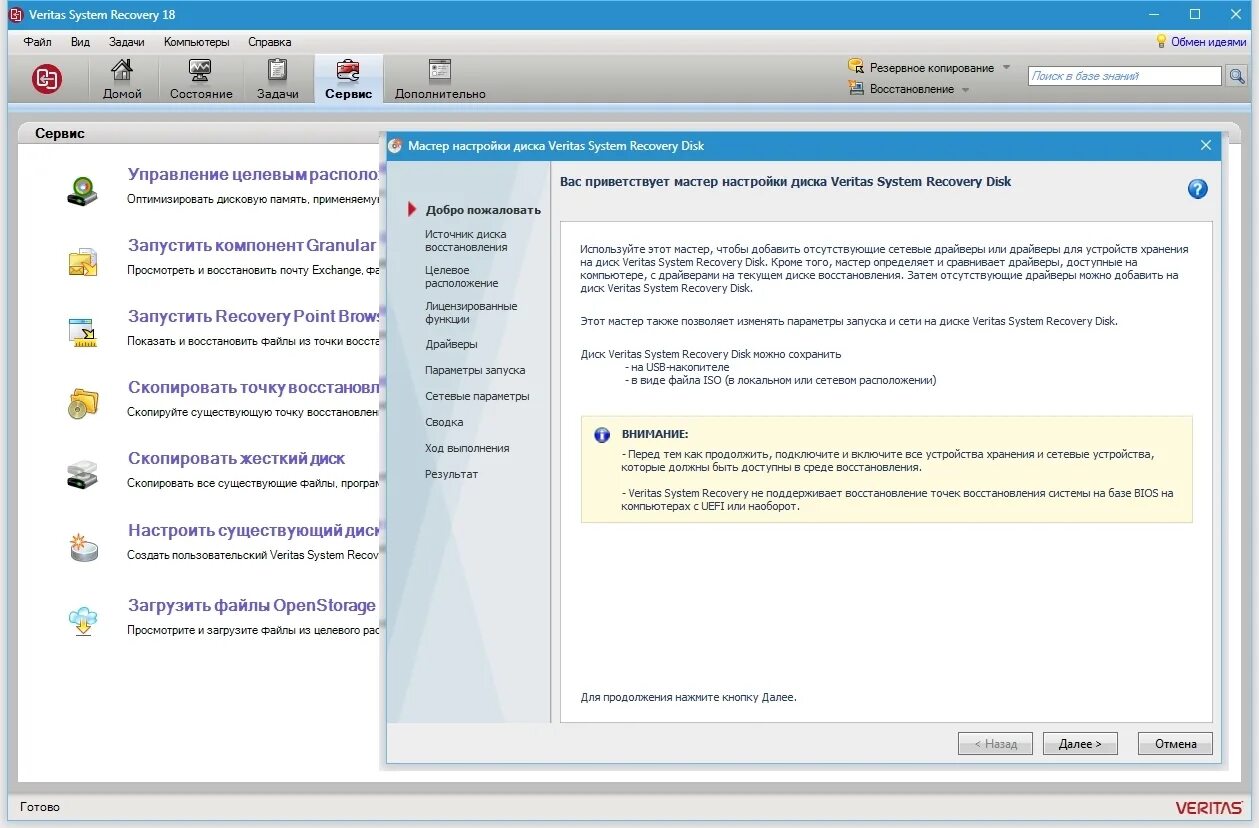Select Ход выполнения wizard step

click(x=467, y=448)
